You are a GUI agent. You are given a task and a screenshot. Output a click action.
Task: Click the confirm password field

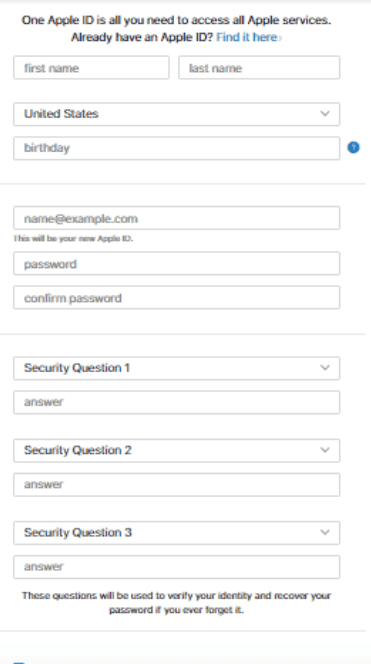[x=177, y=297]
